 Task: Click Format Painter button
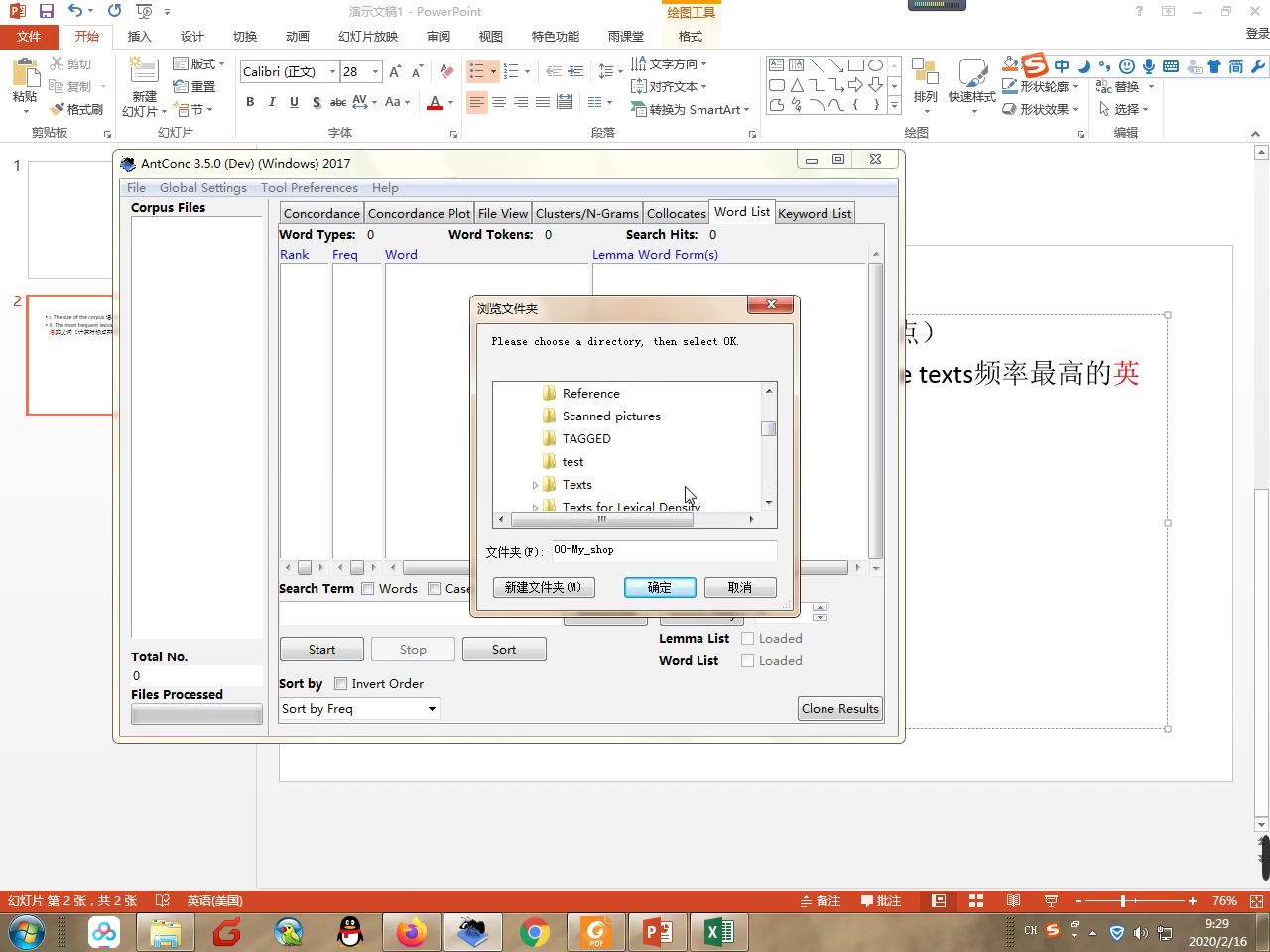[76, 109]
